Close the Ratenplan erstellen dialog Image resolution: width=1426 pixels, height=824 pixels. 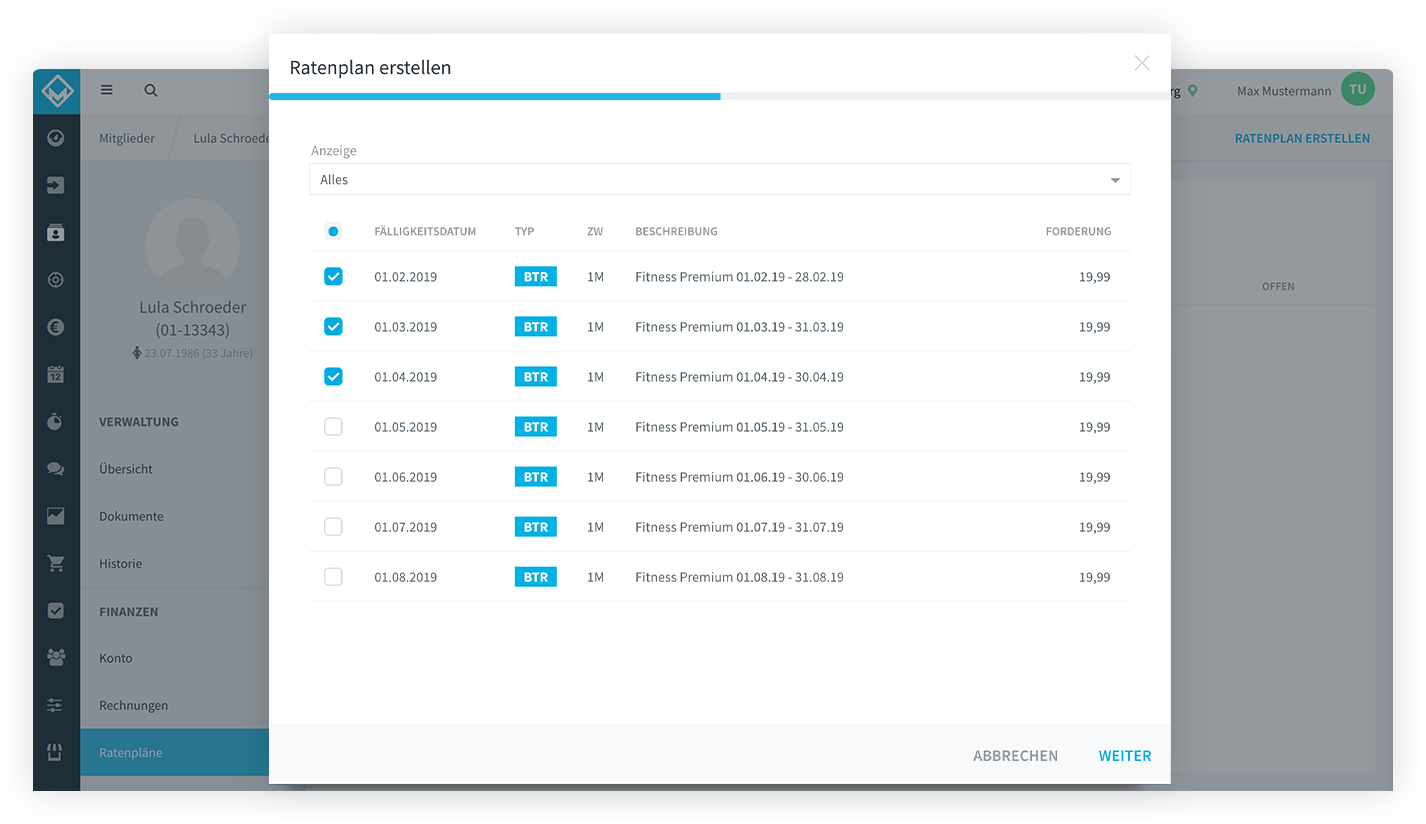[x=1141, y=63]
